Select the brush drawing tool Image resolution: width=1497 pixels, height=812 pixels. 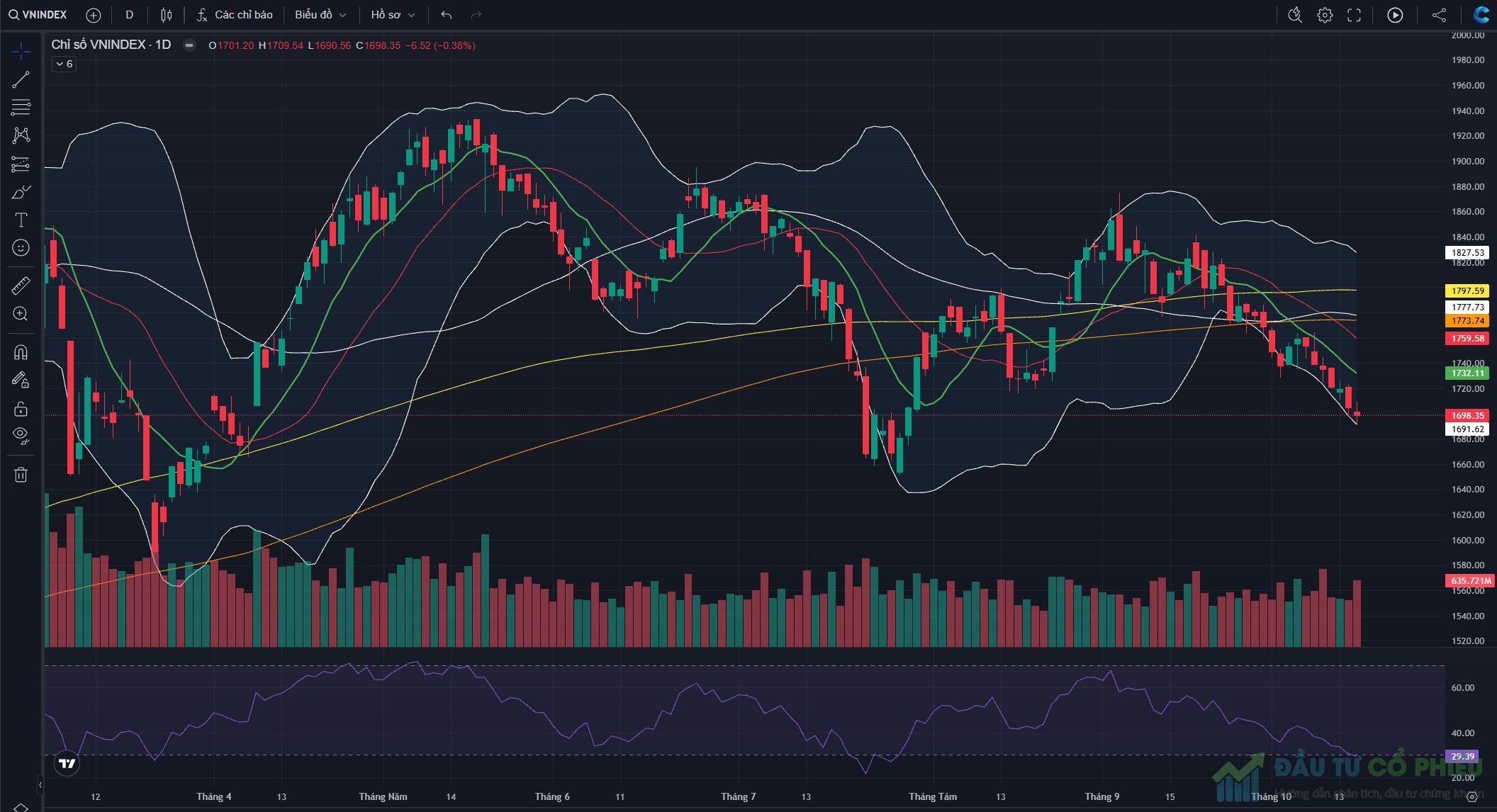pyautogui.click(x=21, y=192)
